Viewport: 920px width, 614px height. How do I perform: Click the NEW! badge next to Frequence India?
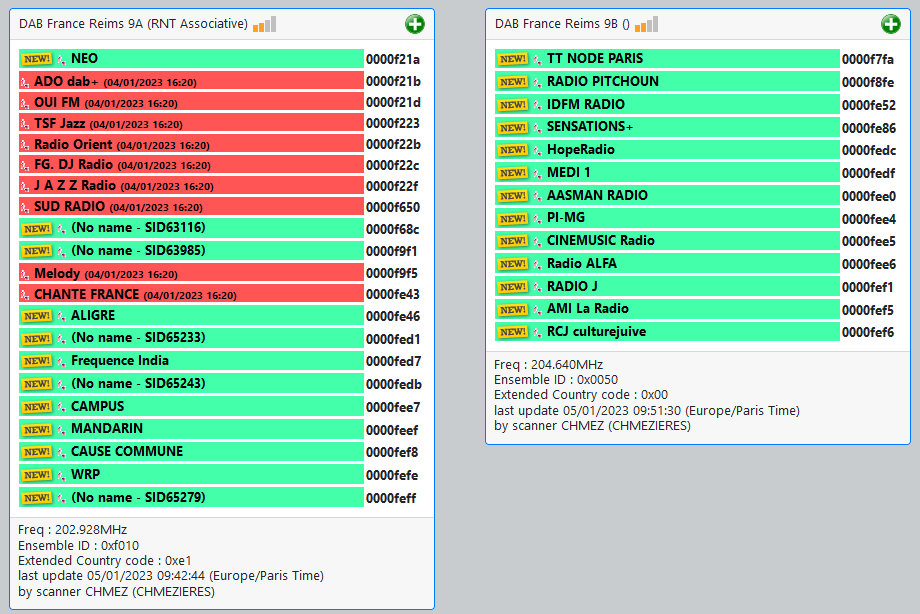coord(37,361)
